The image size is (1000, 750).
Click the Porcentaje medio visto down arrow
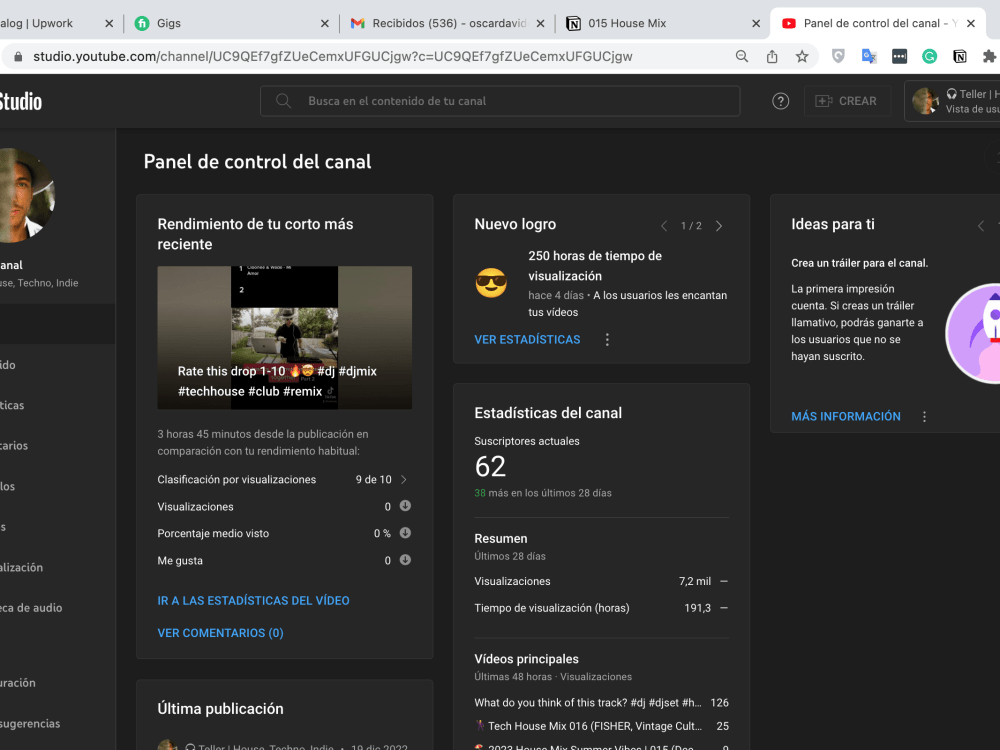pos(405,533)
